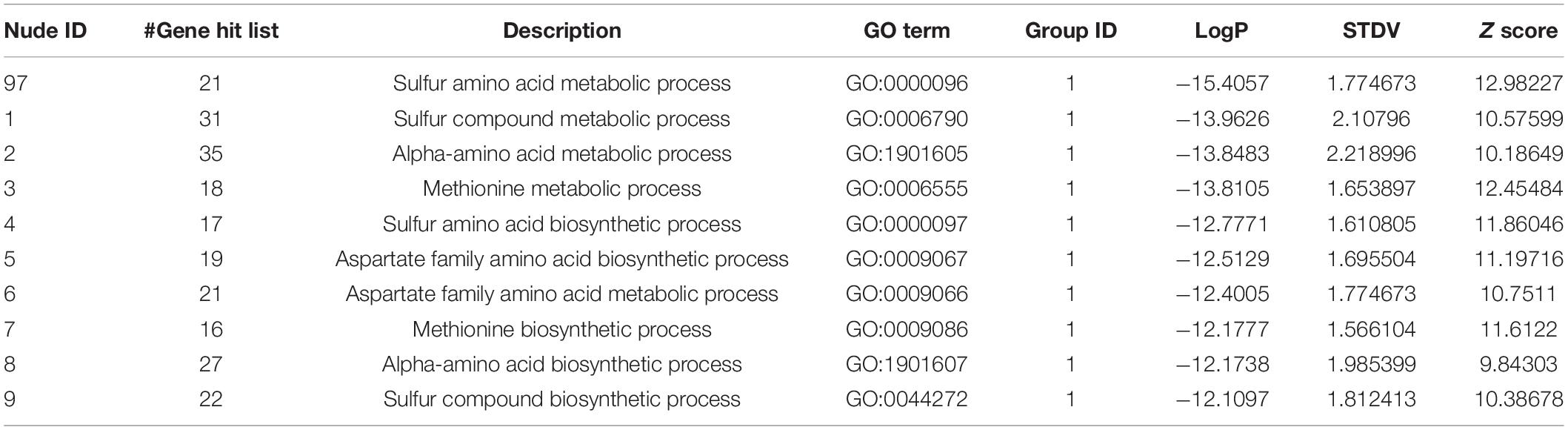Viewport: 1568px width, 430px height.
Task: Select Z score value 12.45484
Action: (1518, 188)
